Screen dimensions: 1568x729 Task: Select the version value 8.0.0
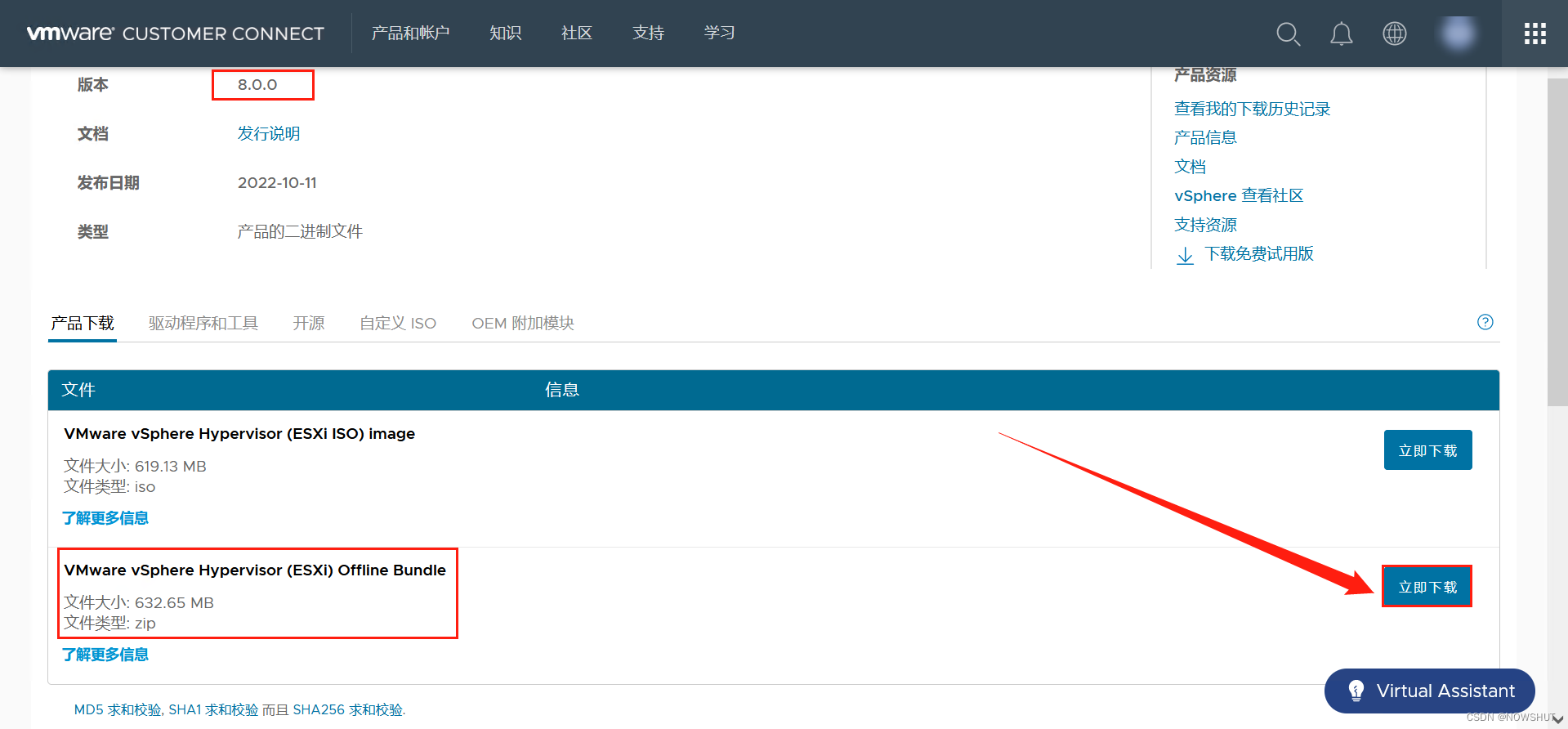click(x=257, y=85)
